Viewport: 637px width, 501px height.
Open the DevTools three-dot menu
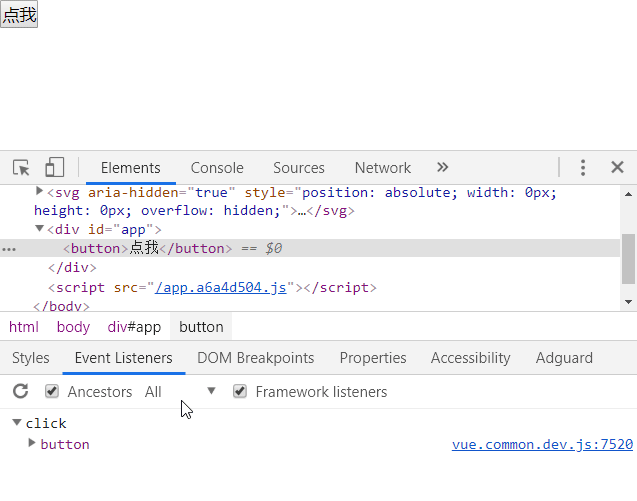coord(583,167)
